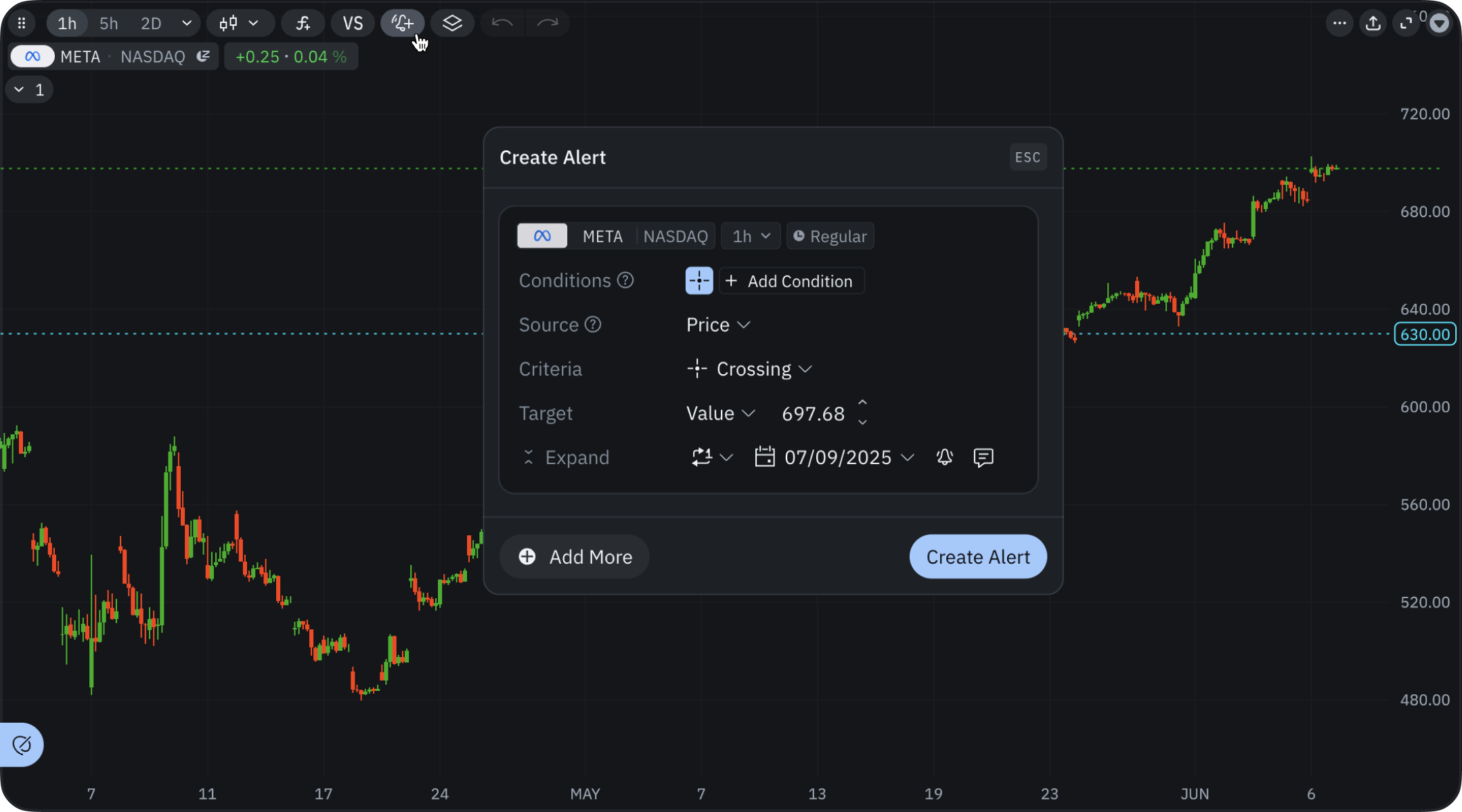Image resolution: width=1462 pixels, height=812 pixels.
Task: Click the indicators fx icon
Action: [x=303, y=23]
